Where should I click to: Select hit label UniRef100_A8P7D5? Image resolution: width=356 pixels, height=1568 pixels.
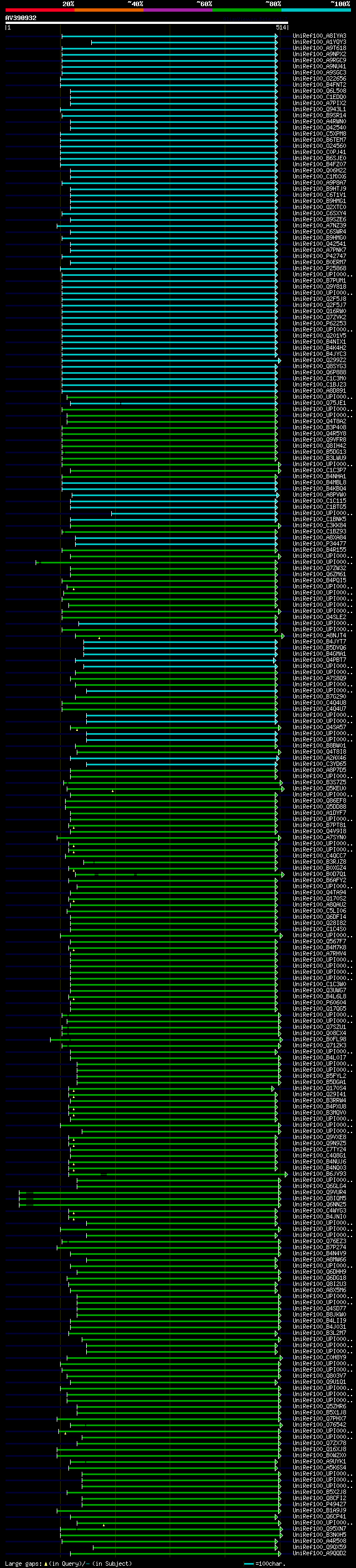tap(319, 770)
